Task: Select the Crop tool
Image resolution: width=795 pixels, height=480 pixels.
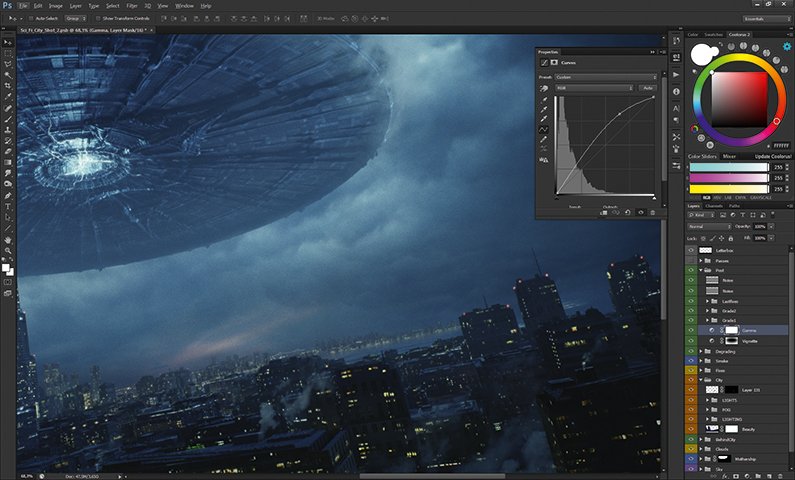Action: 8,86
